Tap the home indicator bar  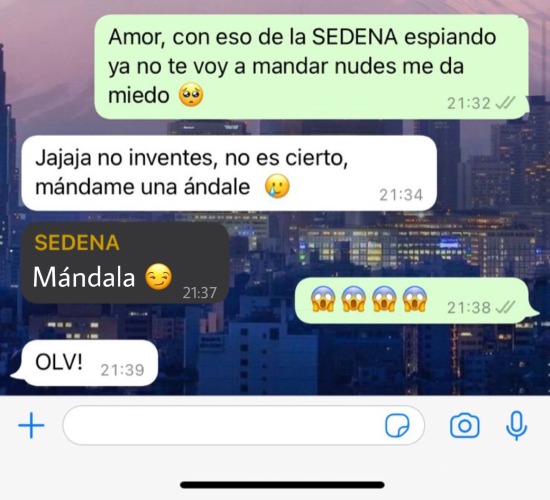coord(282,485)
